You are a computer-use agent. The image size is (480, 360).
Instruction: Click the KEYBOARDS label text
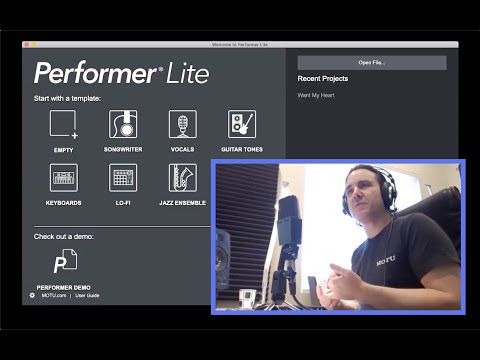click(63, 203)
